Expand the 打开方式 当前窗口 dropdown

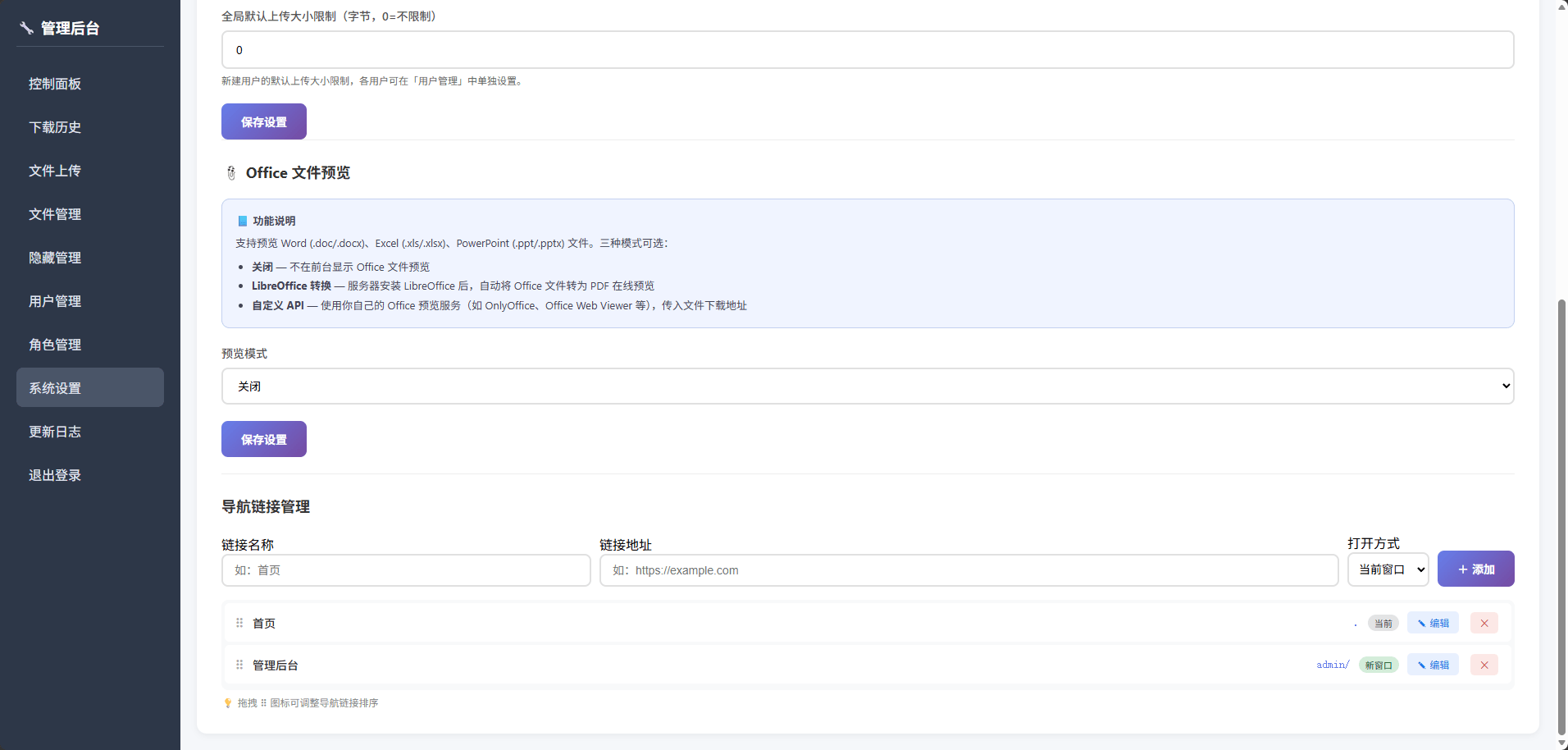pyautogui.click(x=1388, y=569)
